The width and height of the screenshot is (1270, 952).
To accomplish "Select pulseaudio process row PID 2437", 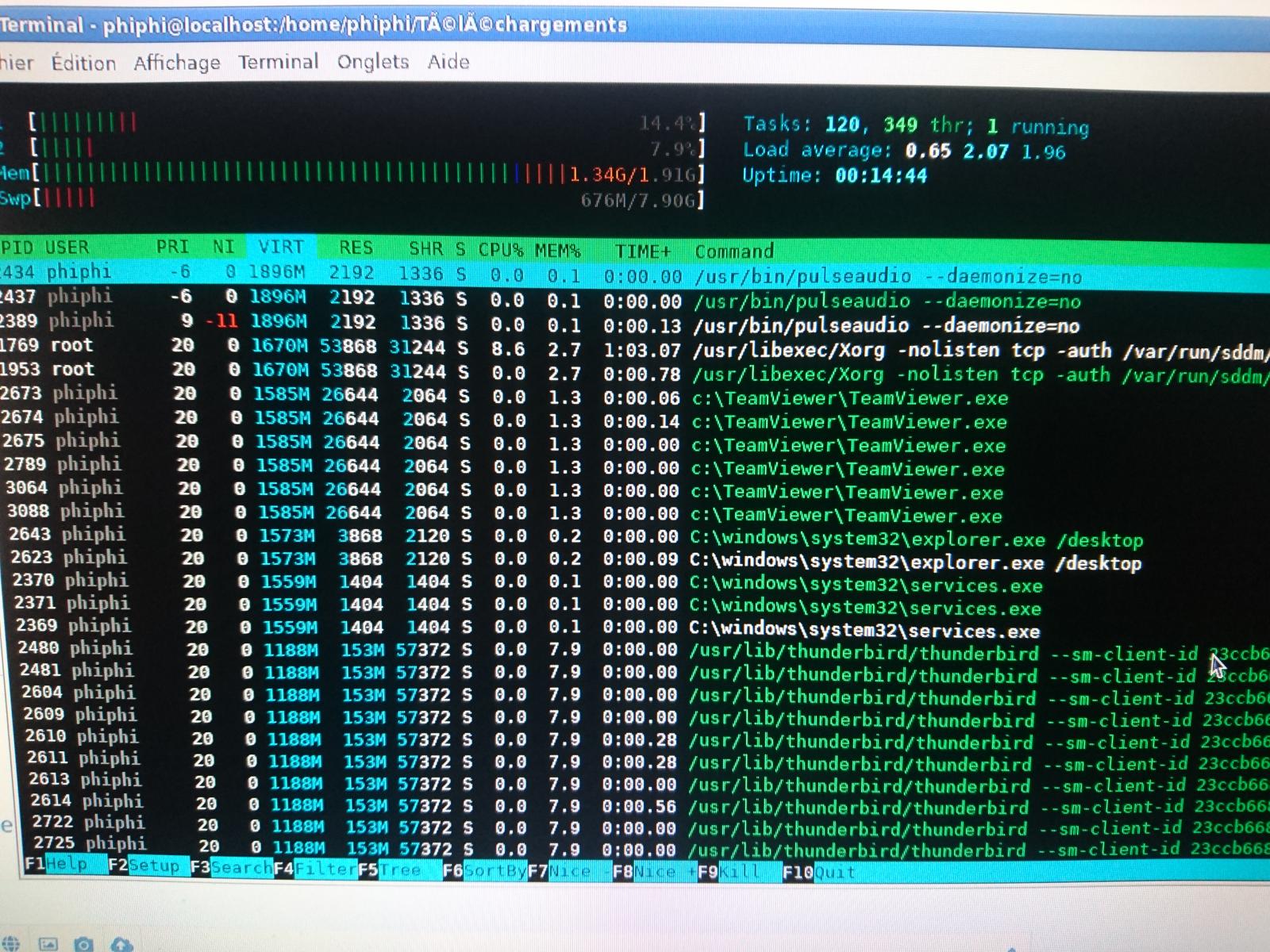I will pos(635,299).
